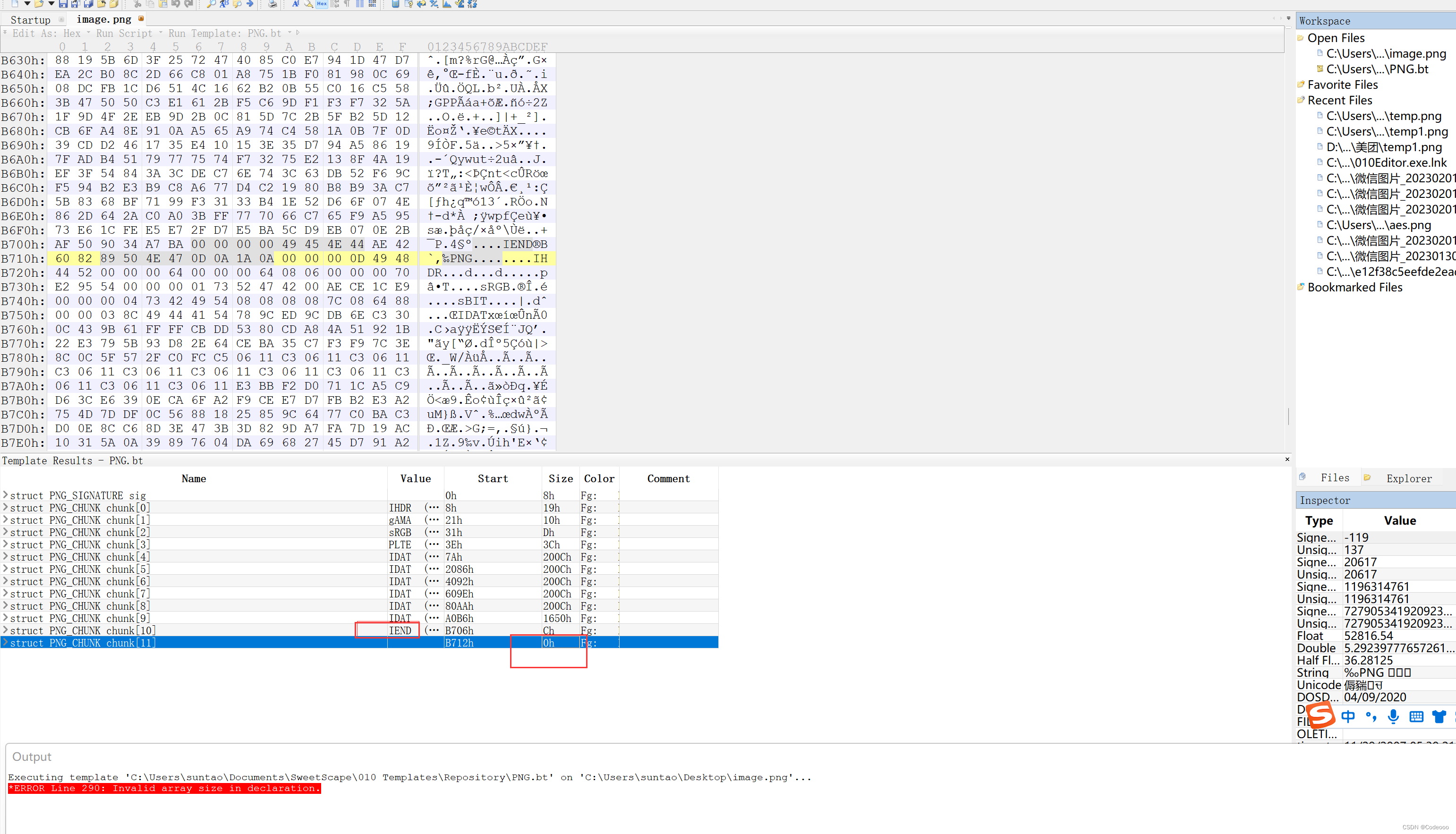Screen dimensions: 1456x834
Task: Open the Calculator toolbar icon
Action: 395,3
